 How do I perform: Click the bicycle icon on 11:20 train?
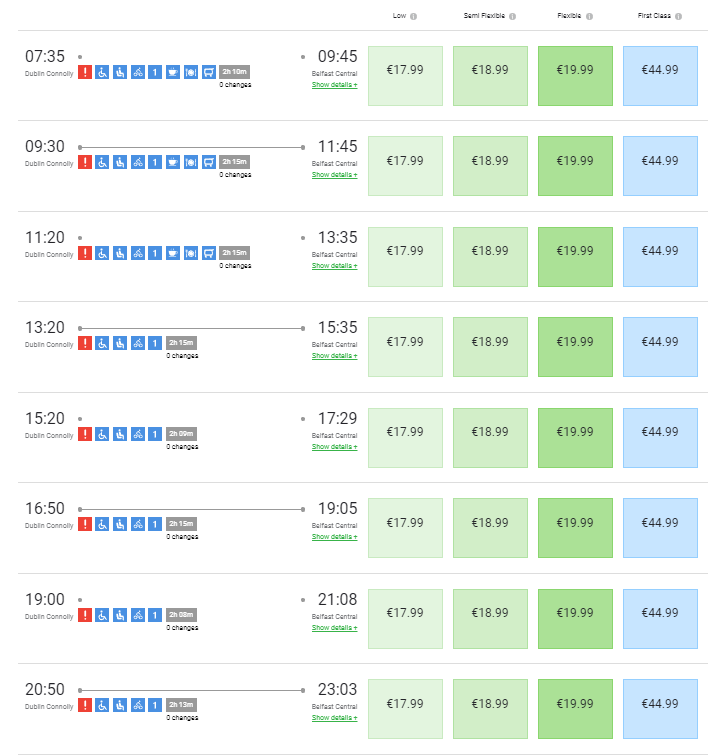coord(137,253)
